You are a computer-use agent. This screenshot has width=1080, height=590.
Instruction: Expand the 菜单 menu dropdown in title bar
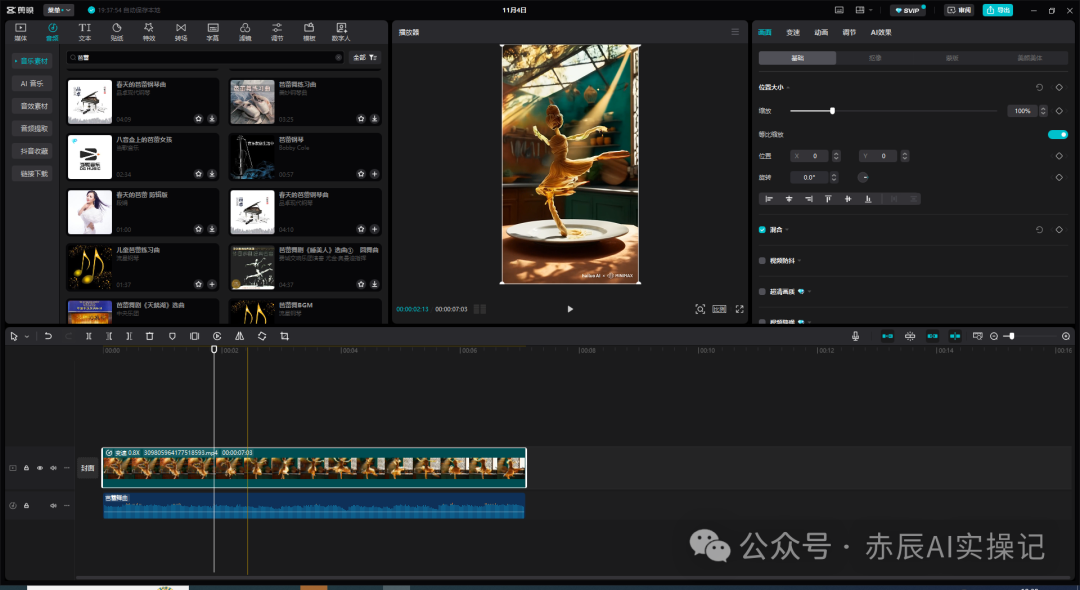(59, 10)
